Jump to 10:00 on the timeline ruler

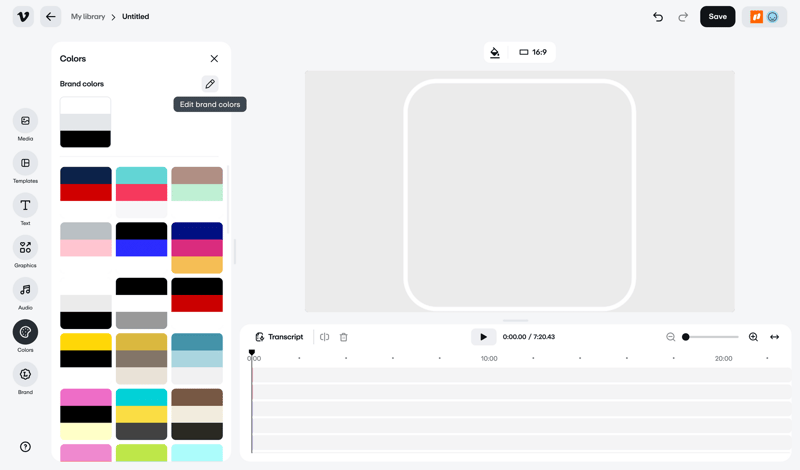[489, 358]
